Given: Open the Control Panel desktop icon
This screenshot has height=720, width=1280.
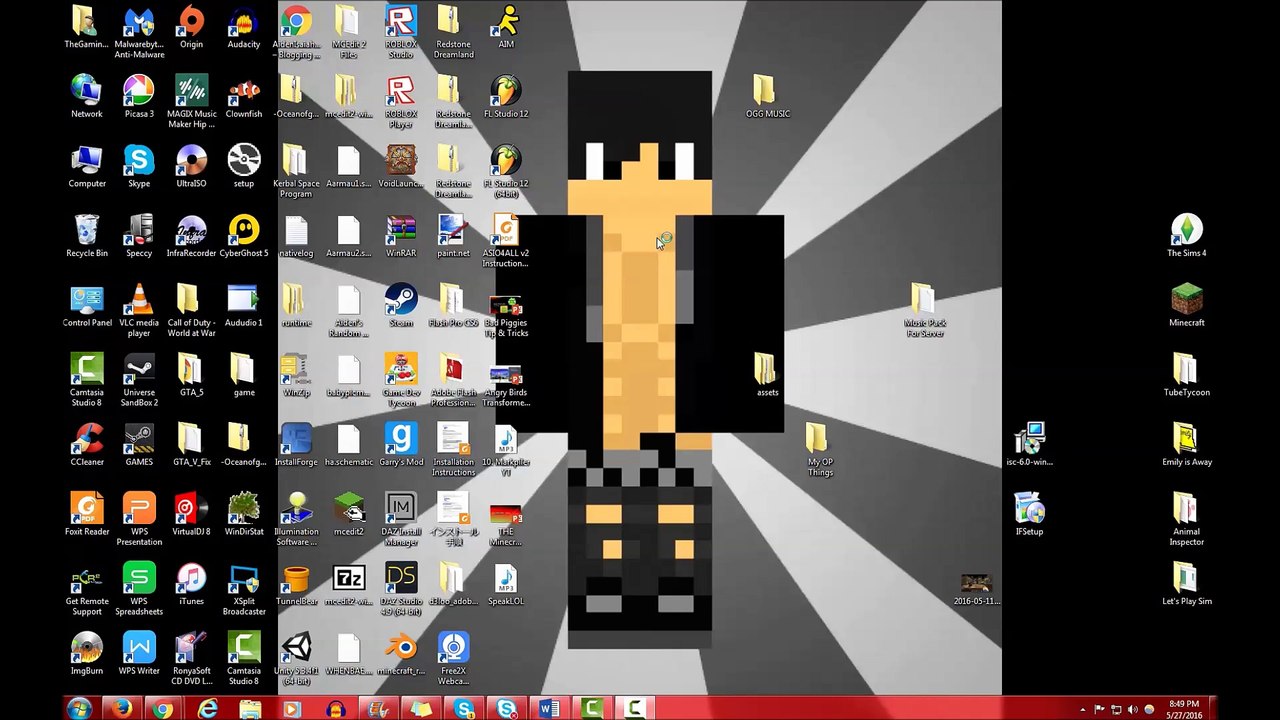Looking at the screenshot, I should tap(87, 306).
